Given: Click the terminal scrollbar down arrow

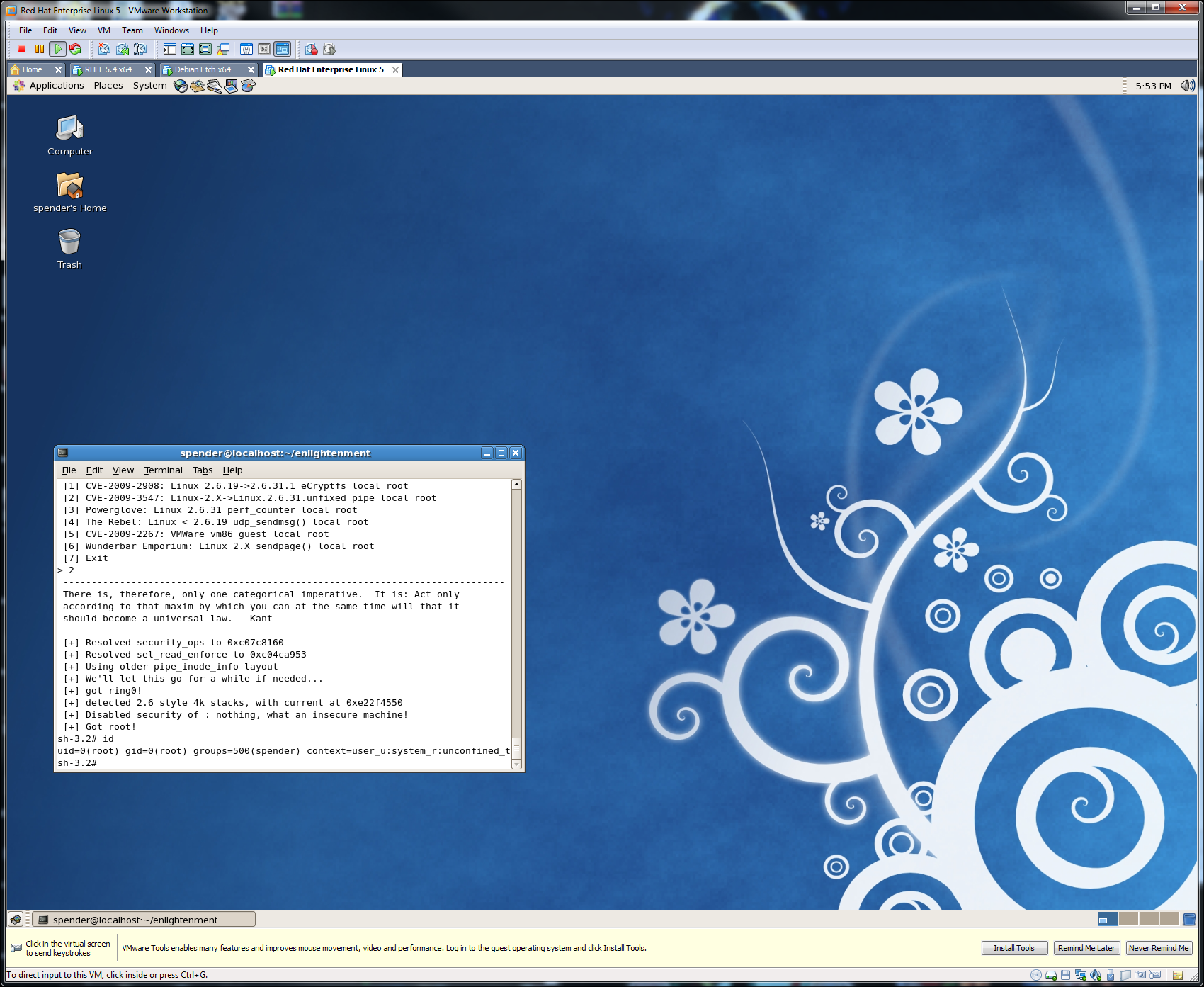Looking at the screenshot, I should point(516,764).
